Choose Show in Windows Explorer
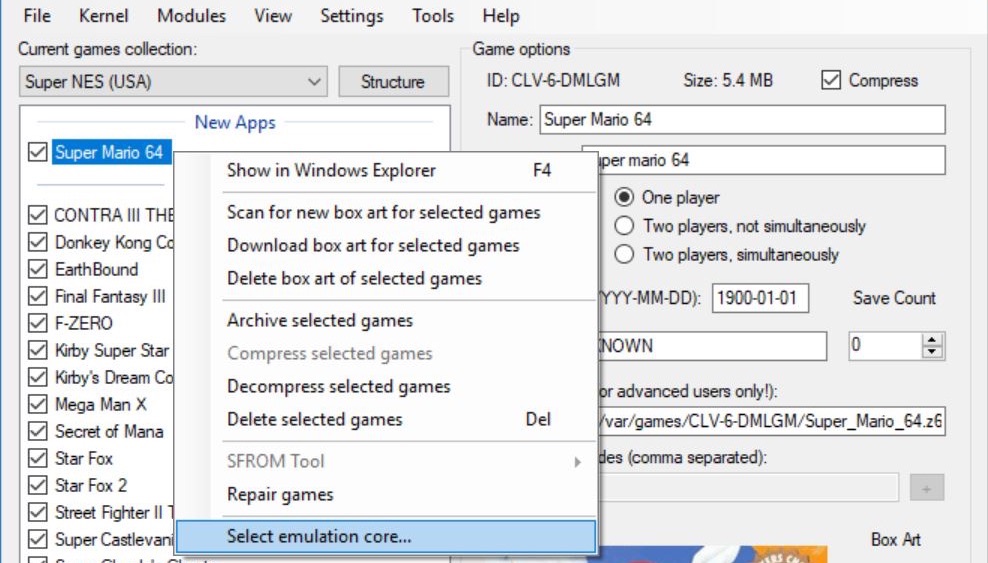The height and width of the screenshot is (563, 988). [x=386, y=170]
